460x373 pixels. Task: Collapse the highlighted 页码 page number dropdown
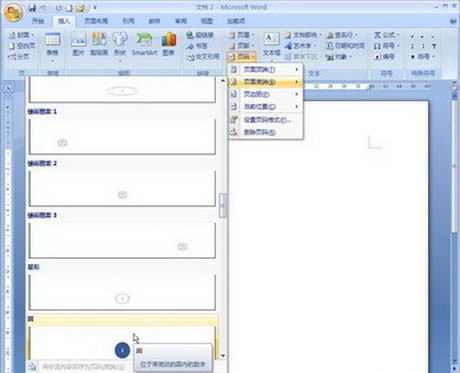click(x=242, y=57)
